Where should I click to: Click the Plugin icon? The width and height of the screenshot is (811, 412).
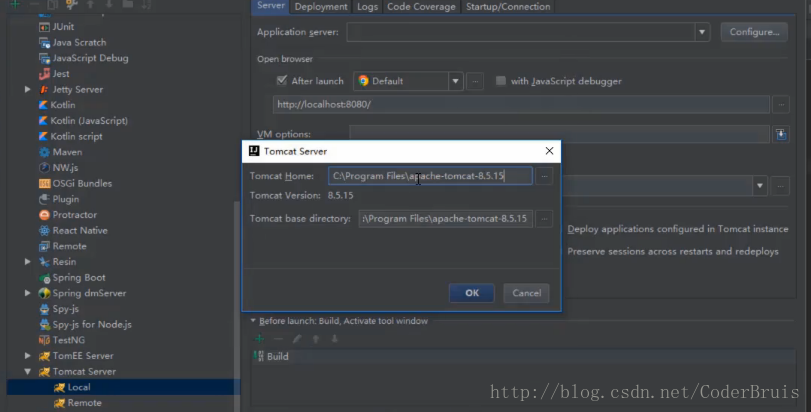point(44,199)
